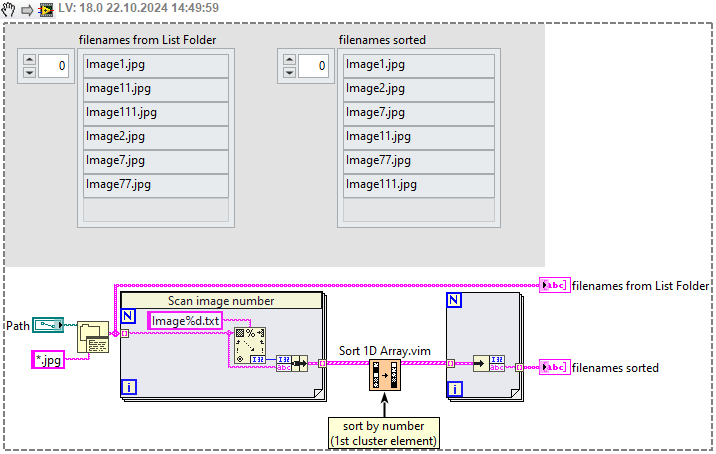This screenshot has width=716, height=454.
Task: Select Image7.jpg in the filenames sorted list
Action: (x=419, y=114)
